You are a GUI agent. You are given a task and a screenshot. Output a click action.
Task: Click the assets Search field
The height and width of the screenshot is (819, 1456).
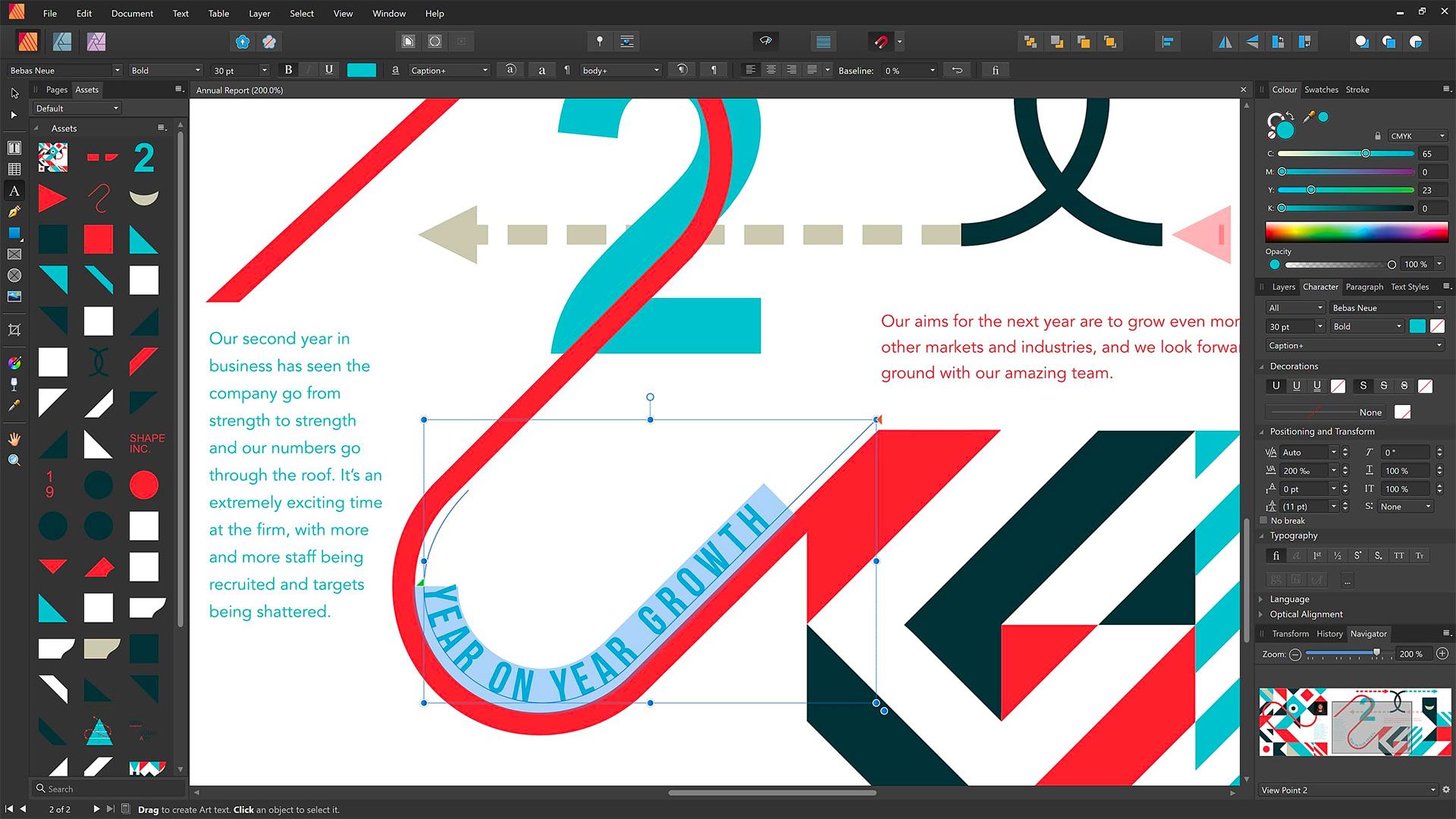[x=106, y=788]
